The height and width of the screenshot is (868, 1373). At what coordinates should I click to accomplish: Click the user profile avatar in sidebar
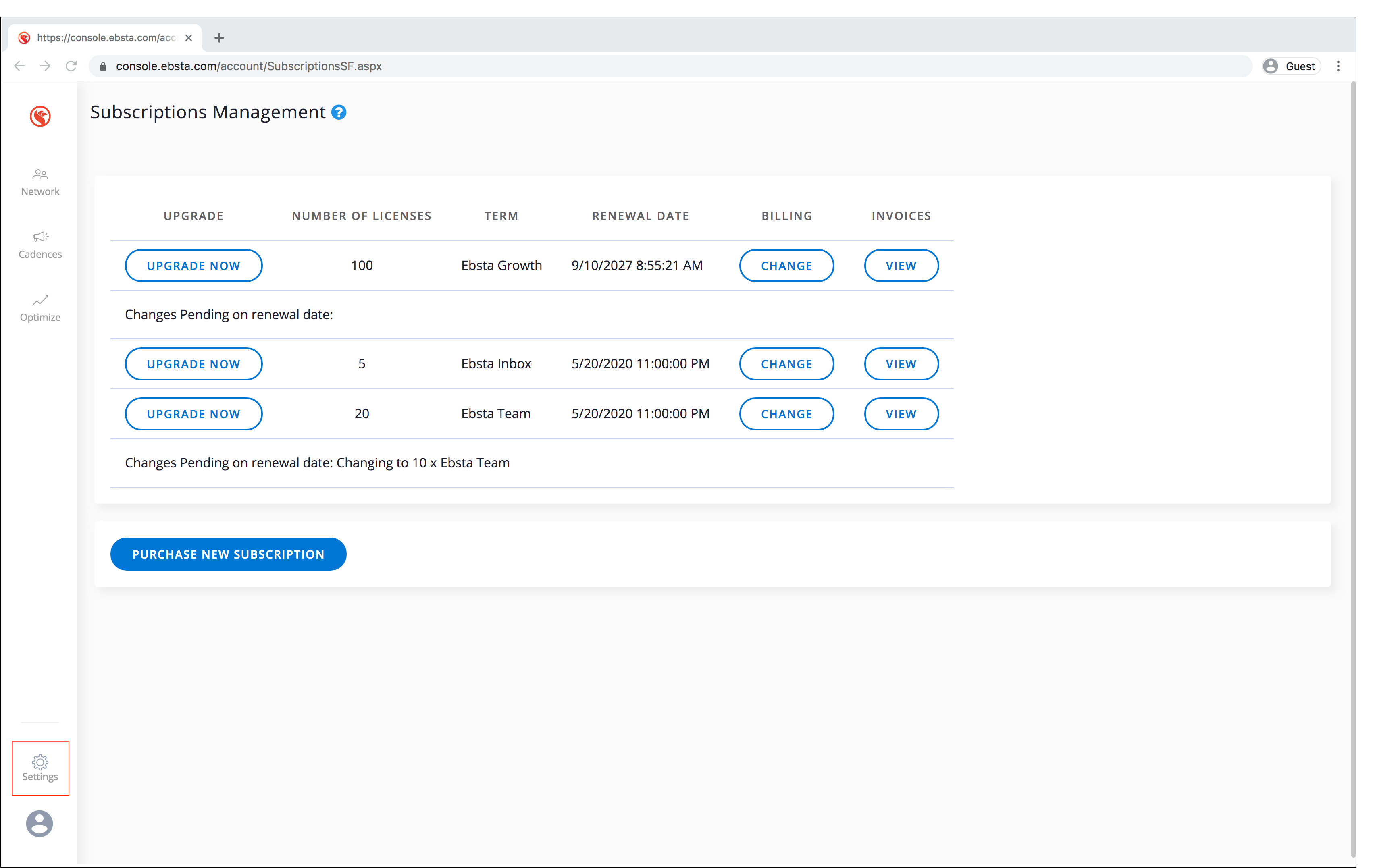[40, 824]
